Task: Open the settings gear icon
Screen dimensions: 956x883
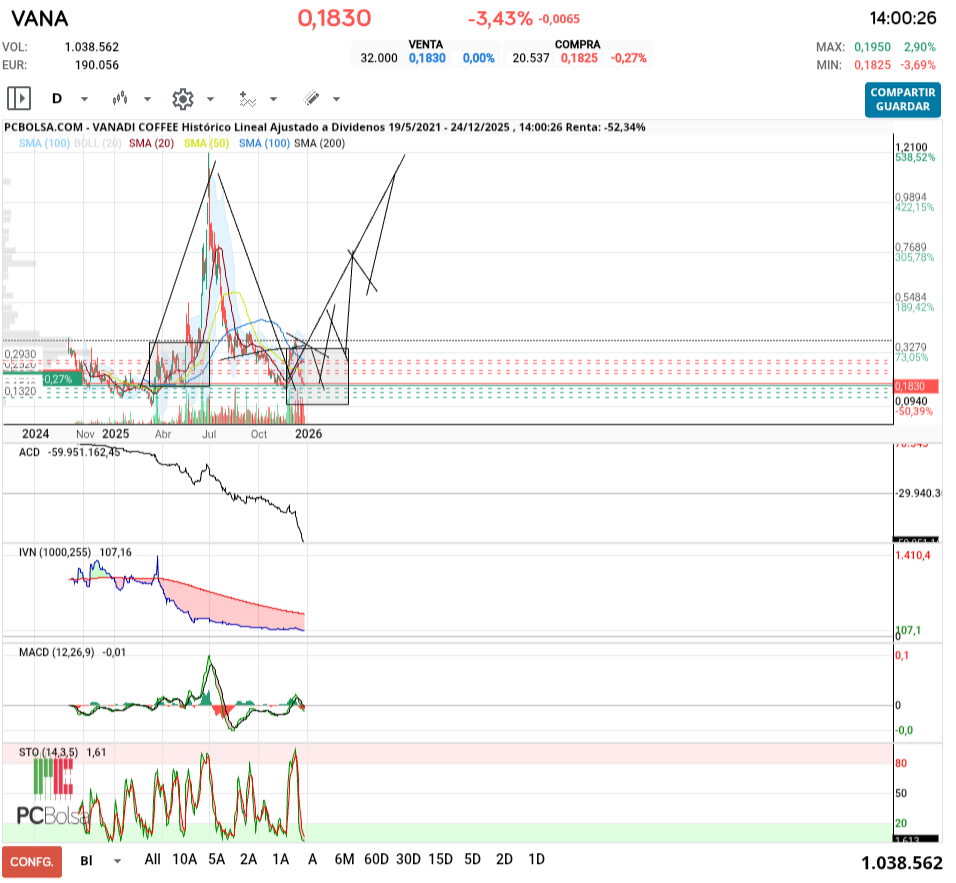Action: click(x=182, y=98)
